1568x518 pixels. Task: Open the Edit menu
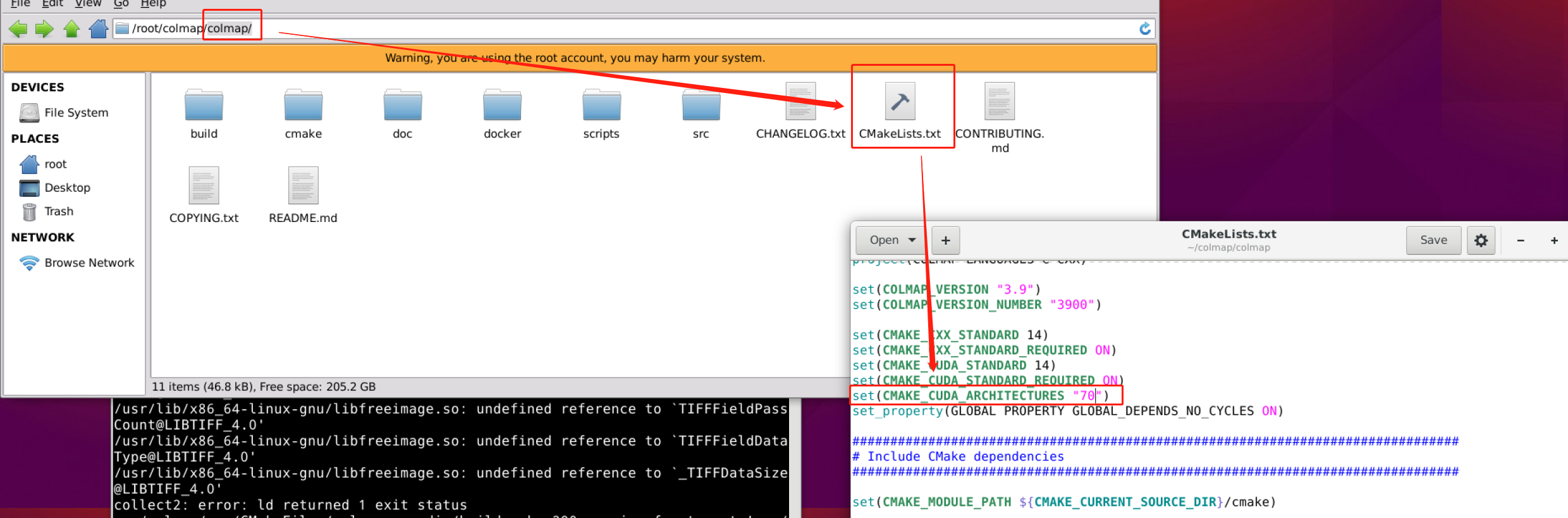(52, 4)
